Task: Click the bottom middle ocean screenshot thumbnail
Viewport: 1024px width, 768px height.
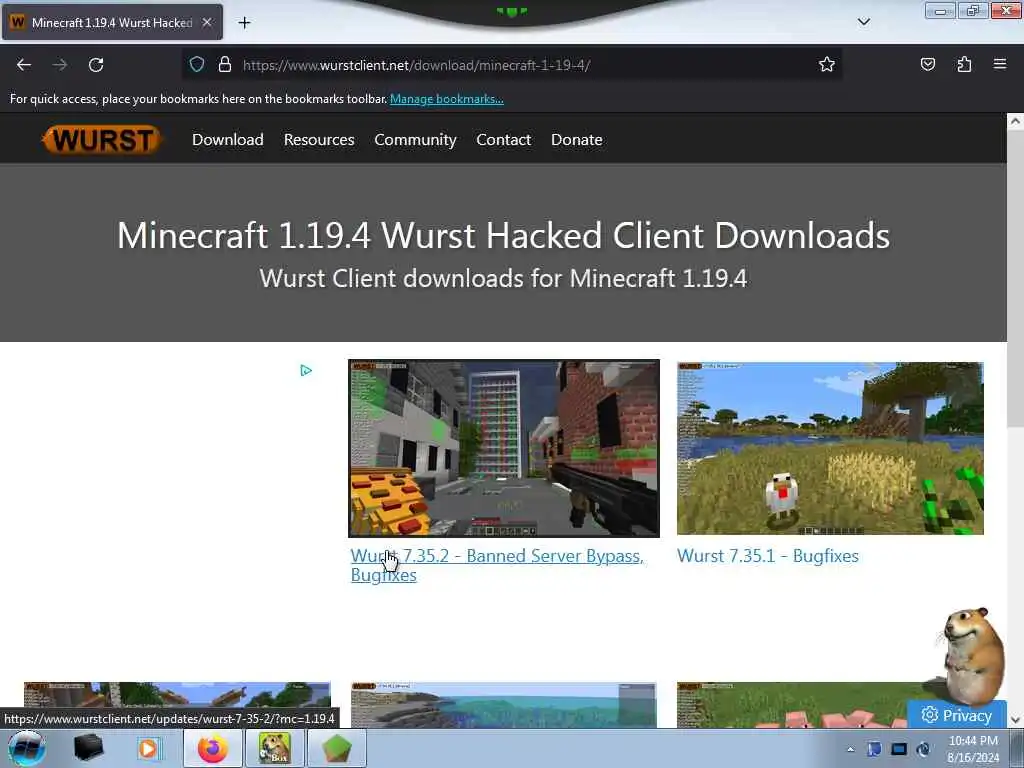Action: pos(504,705)
